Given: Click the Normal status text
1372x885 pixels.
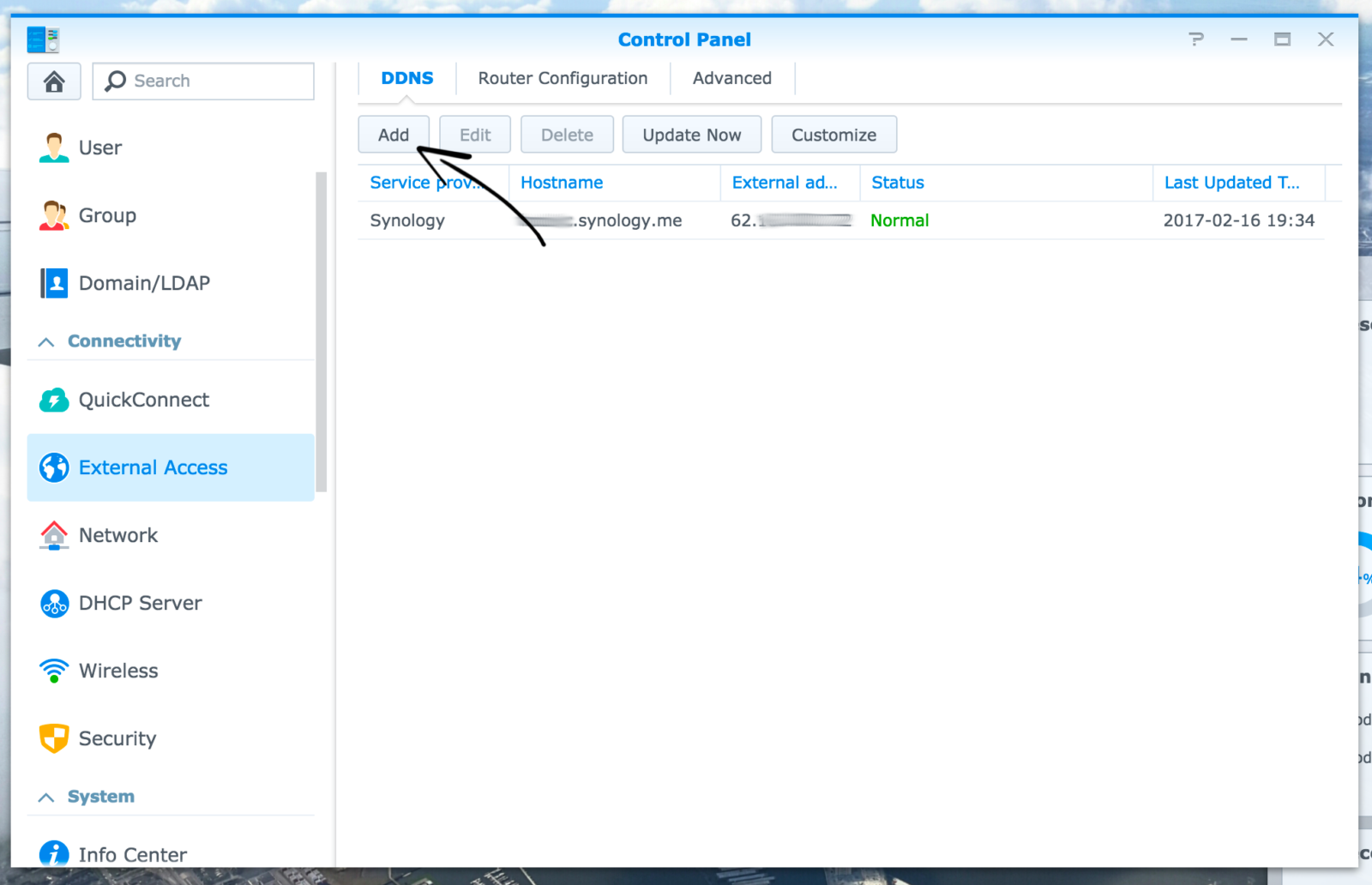Looking at the screenshot, I should [900, 220].
